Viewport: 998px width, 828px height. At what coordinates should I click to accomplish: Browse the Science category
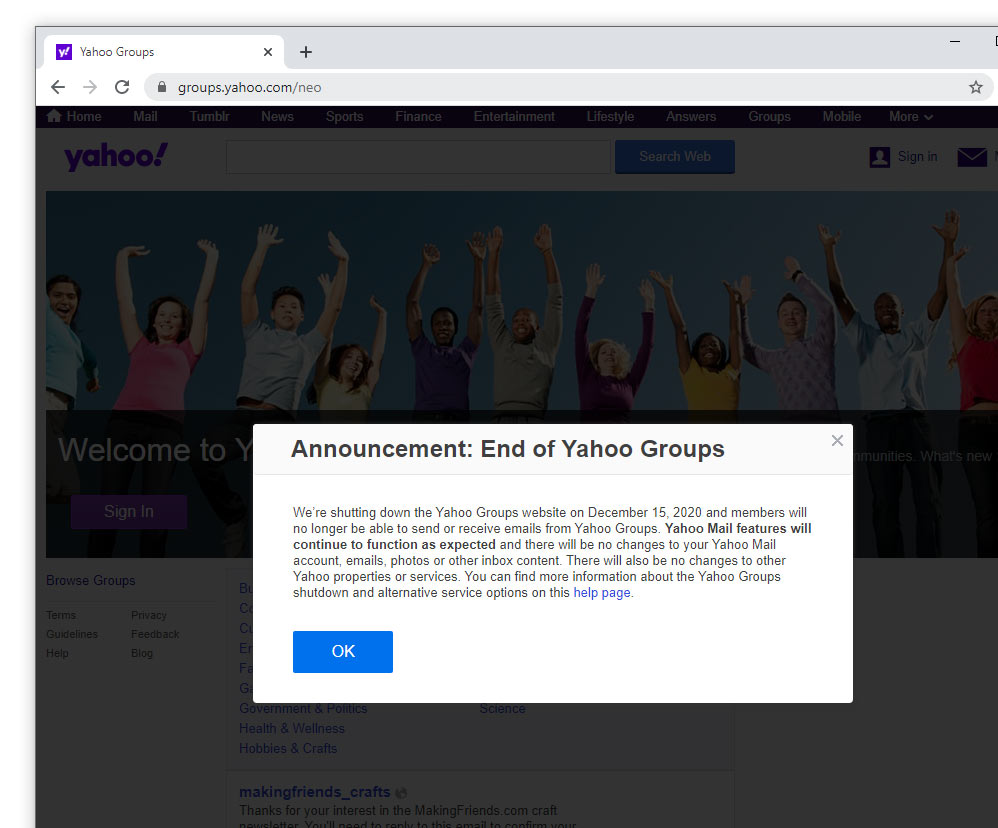(502, 708)
